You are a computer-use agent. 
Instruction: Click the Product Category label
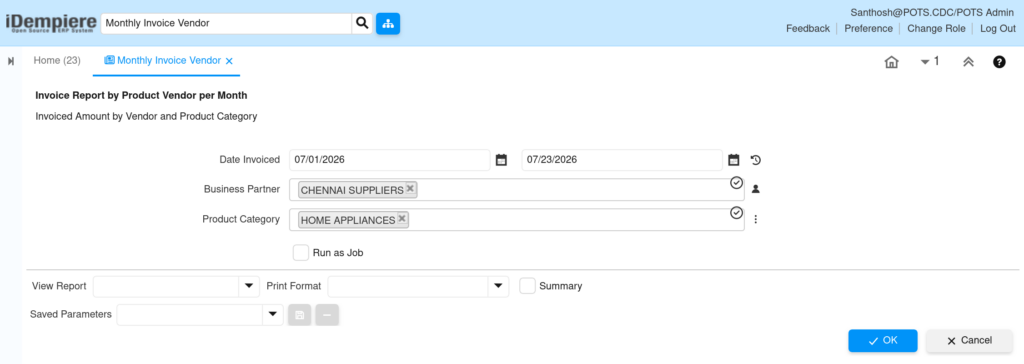241,219
